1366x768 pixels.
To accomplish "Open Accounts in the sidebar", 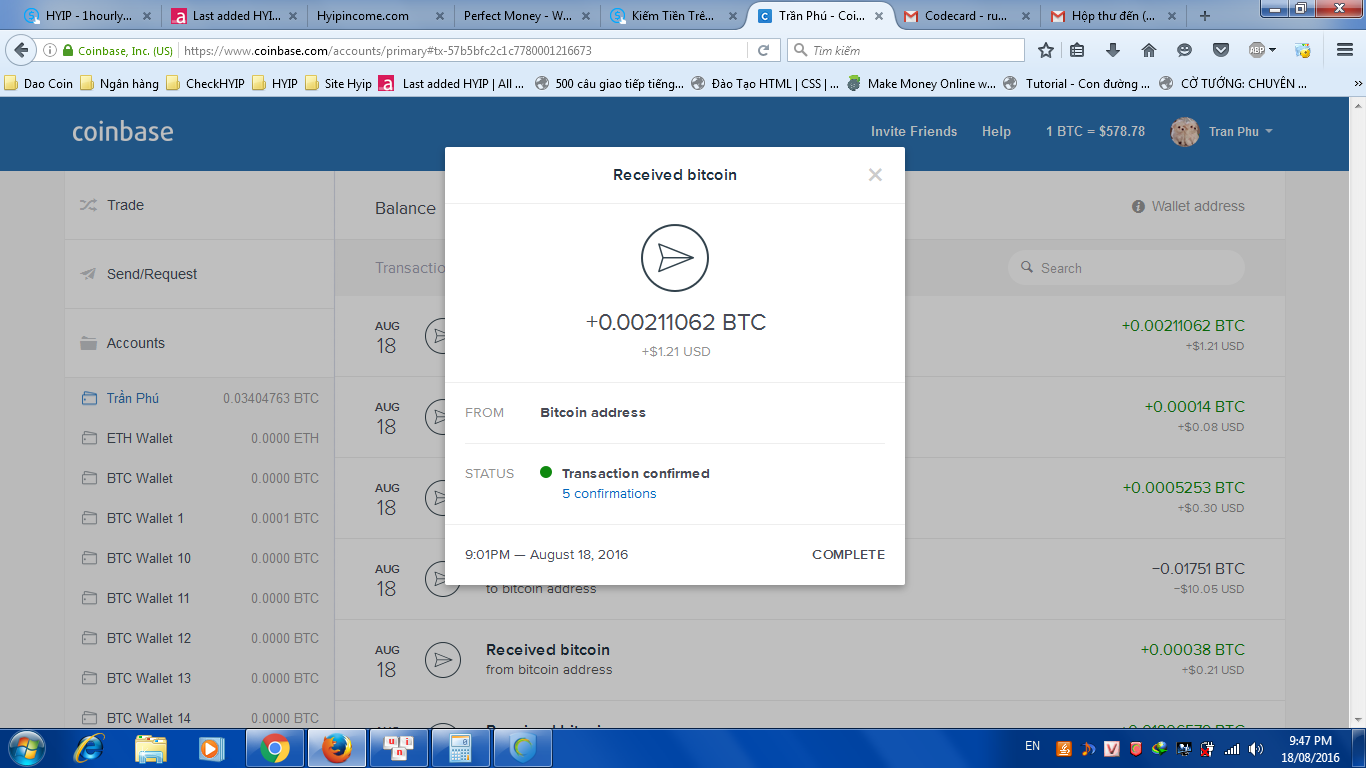I will coord(200,343).
